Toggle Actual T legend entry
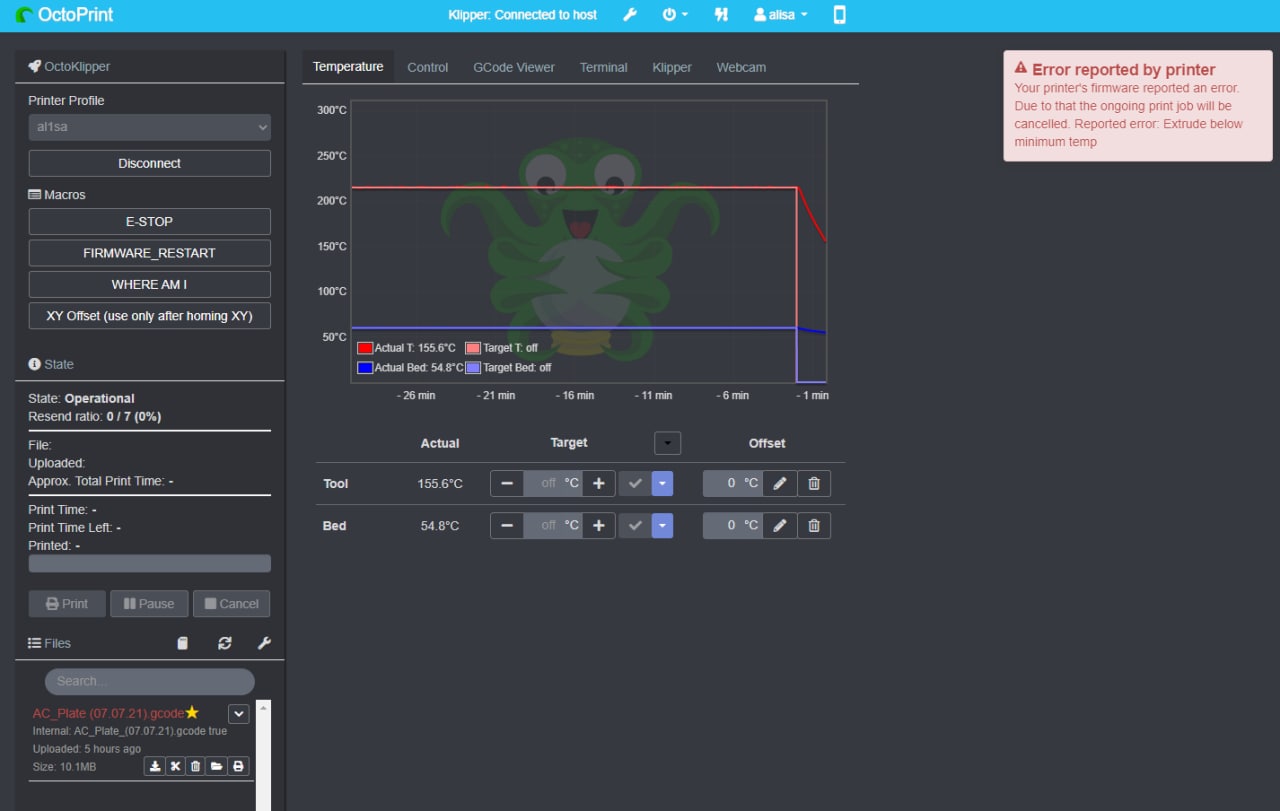 coord(407,348)
